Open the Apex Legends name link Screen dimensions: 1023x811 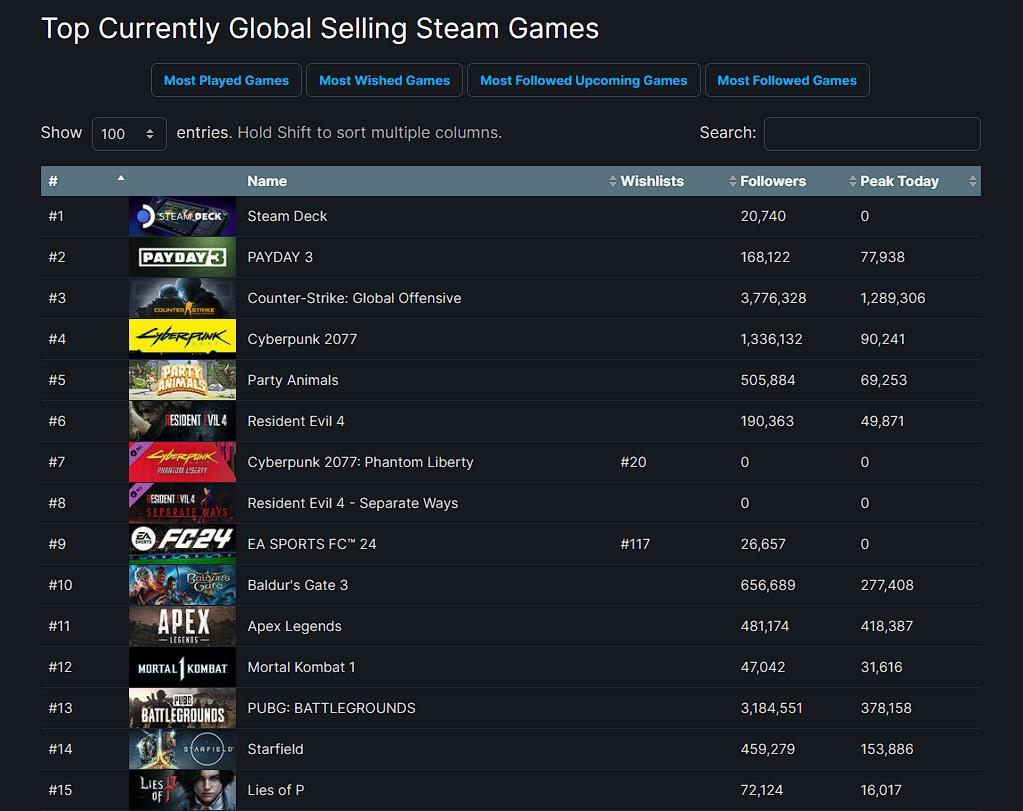point(294,626)
